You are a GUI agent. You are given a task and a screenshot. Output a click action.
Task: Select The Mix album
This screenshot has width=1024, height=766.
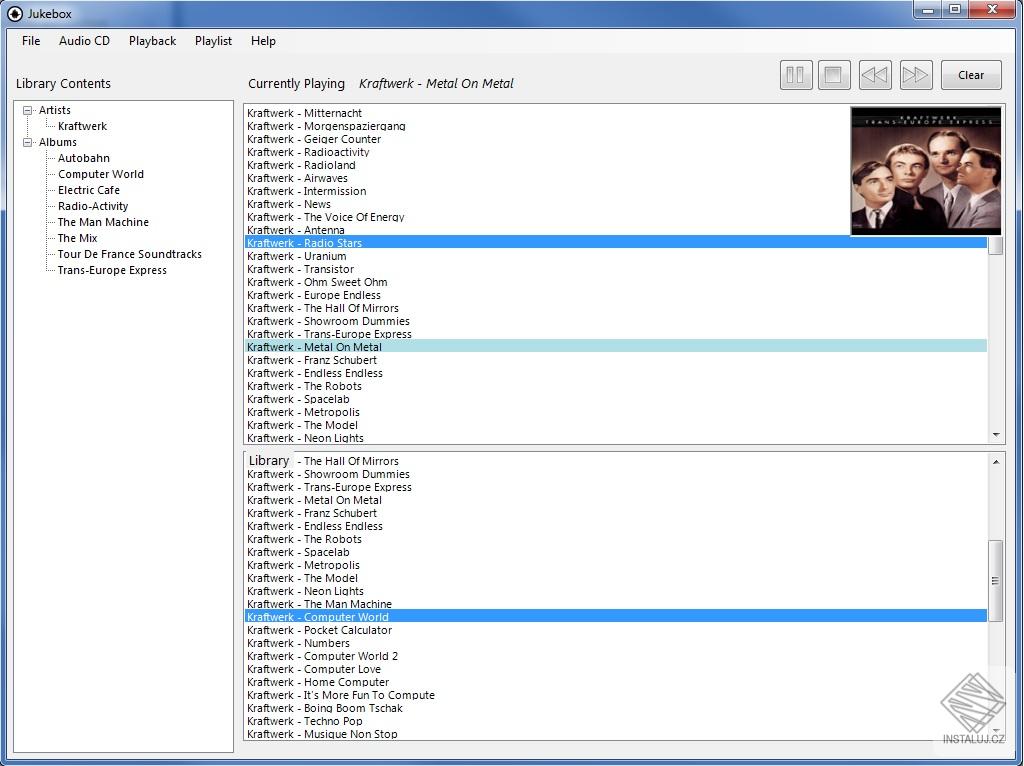[77, 238]
